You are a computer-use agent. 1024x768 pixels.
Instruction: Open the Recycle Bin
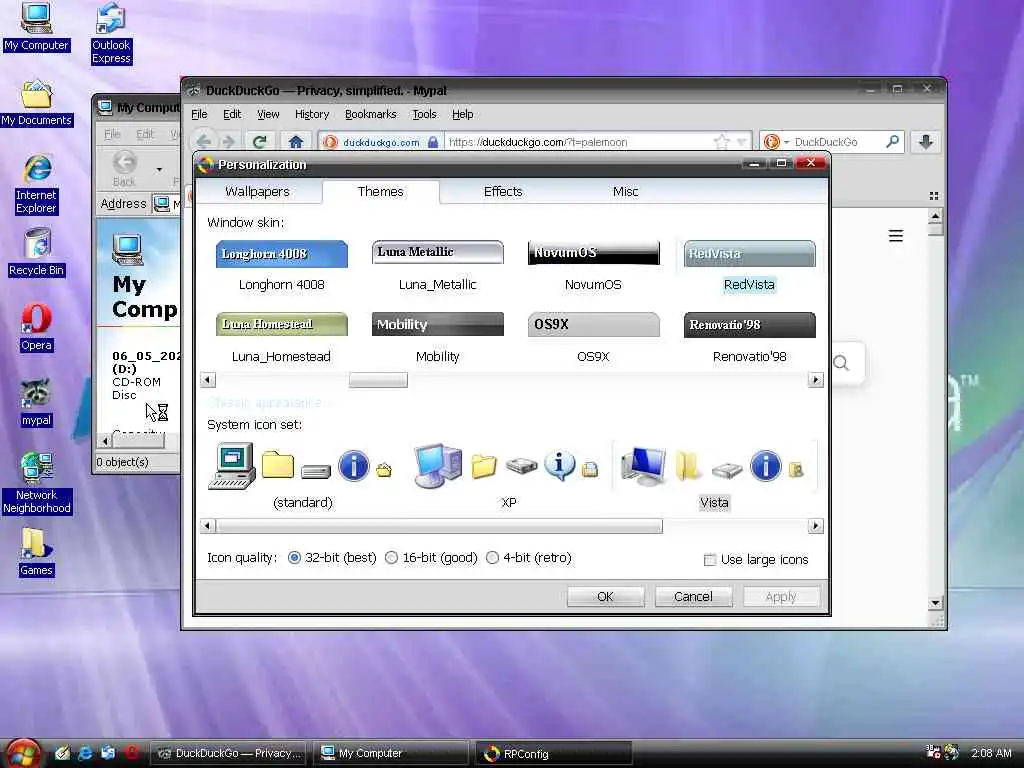(37, 252)
